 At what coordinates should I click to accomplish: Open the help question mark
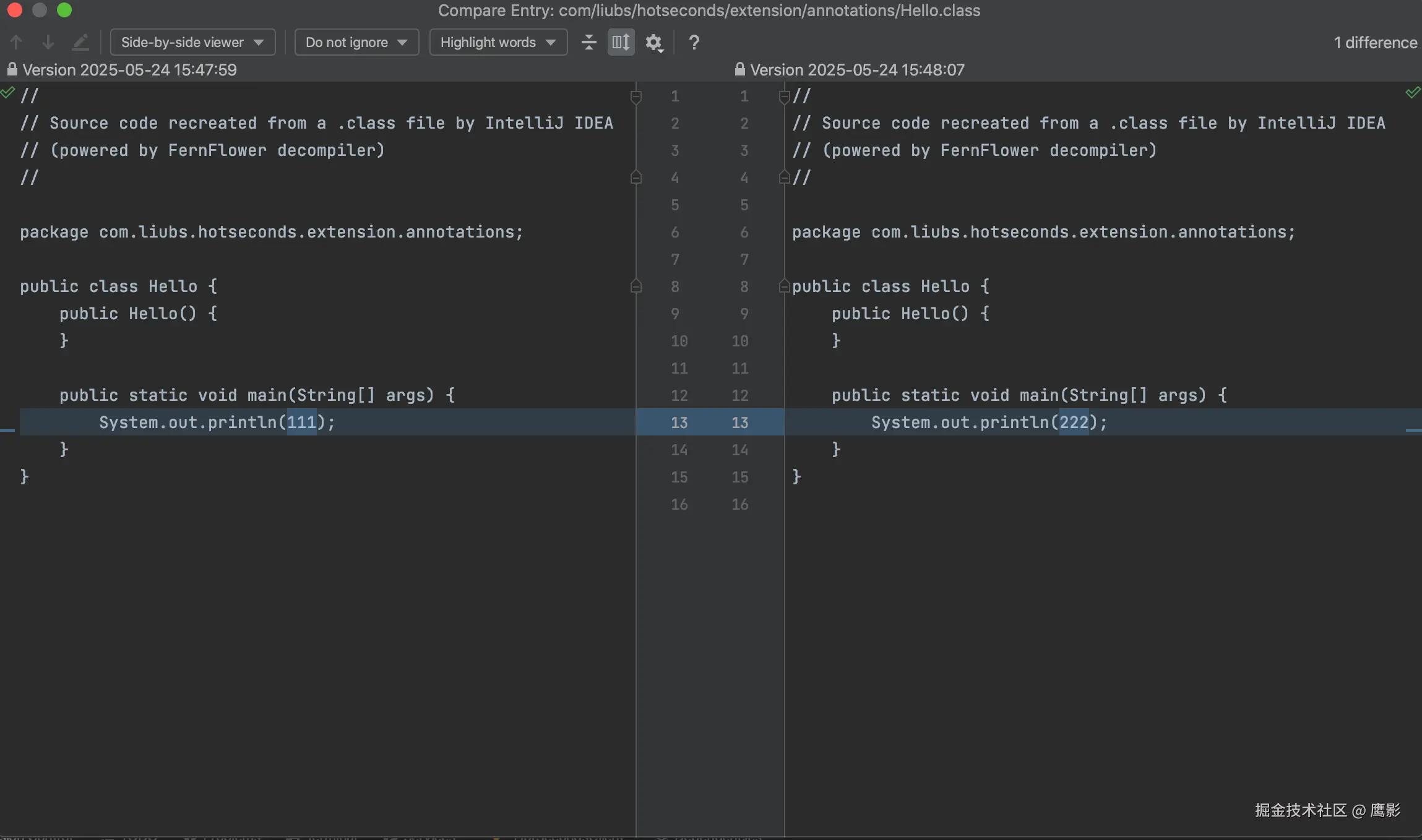pos(694,42)
